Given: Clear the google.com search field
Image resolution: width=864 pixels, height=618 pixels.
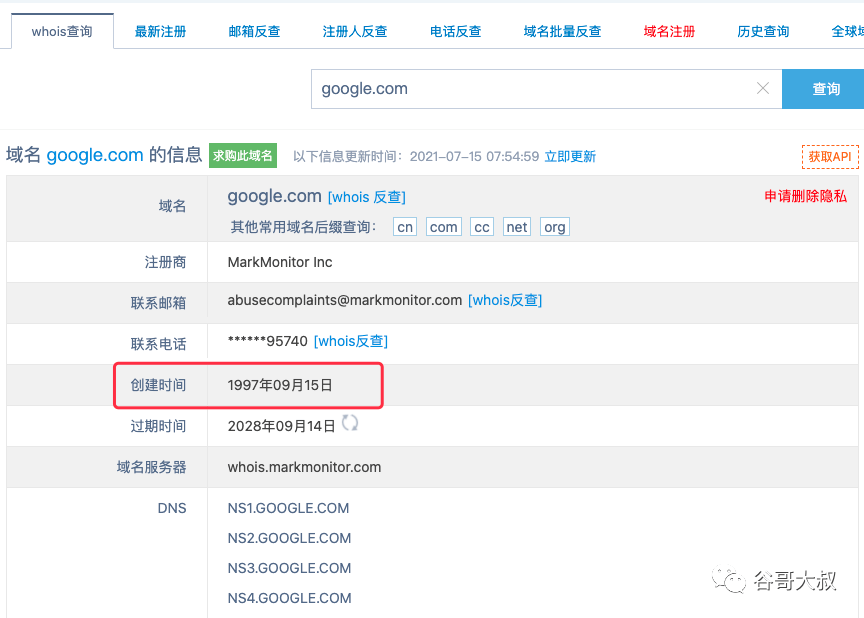Looking at the screenshot, I should [763, 88].
